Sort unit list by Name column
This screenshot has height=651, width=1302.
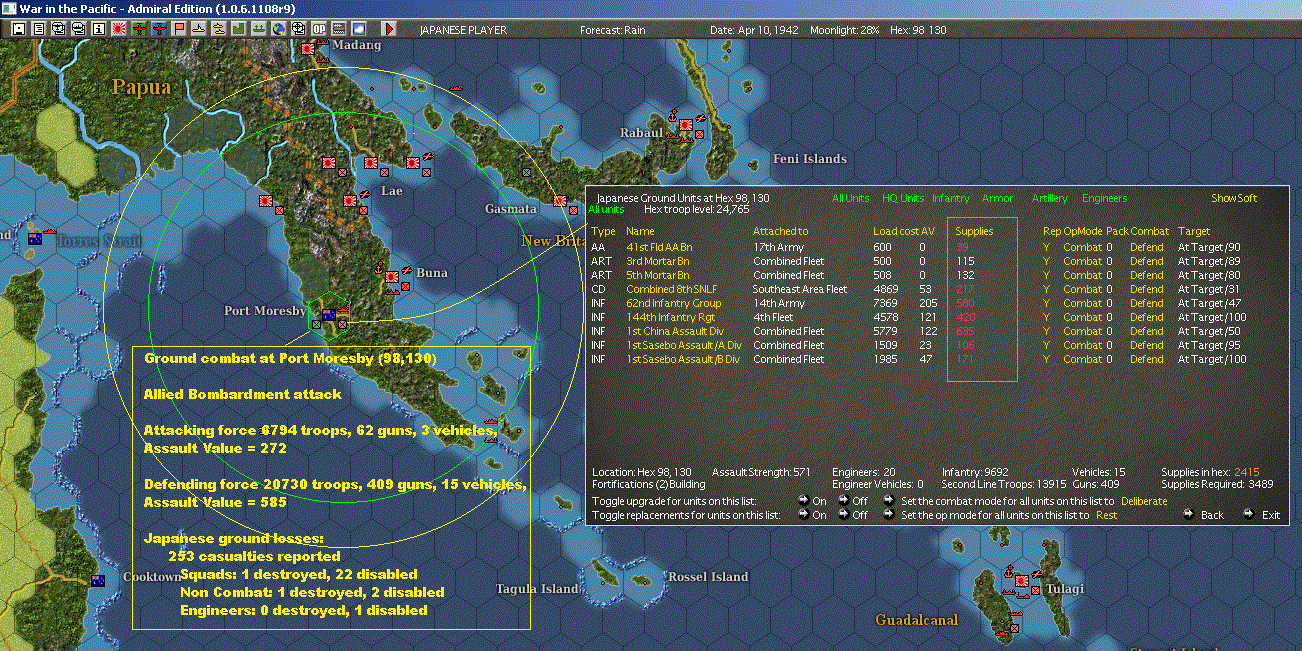pos(640,231)
